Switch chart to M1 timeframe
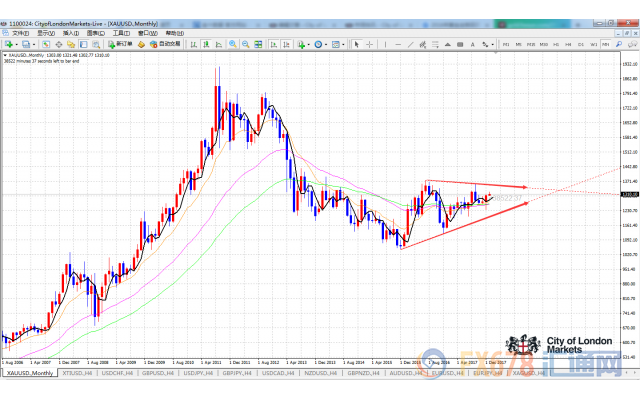This screenshot has height=400, width=640. [506, 44]
